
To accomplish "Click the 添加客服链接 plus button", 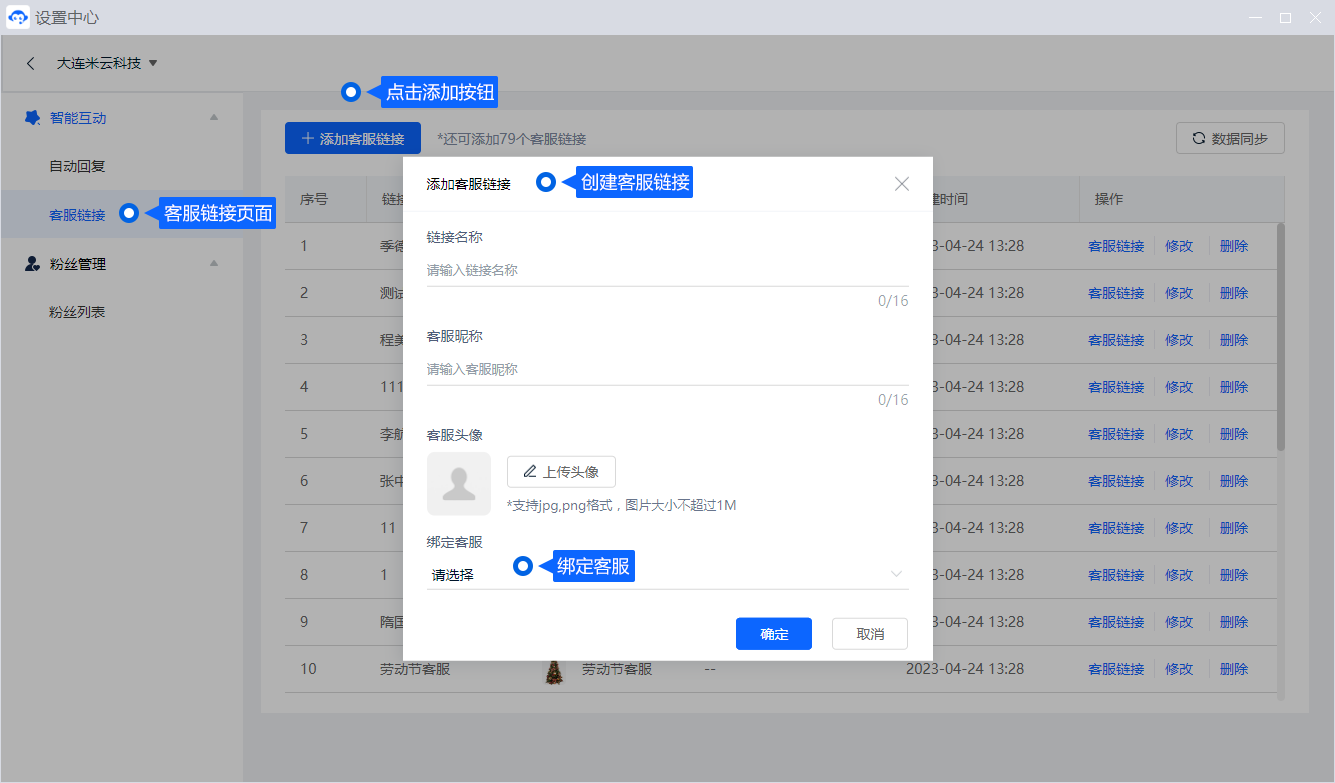I will pos(352,139).
